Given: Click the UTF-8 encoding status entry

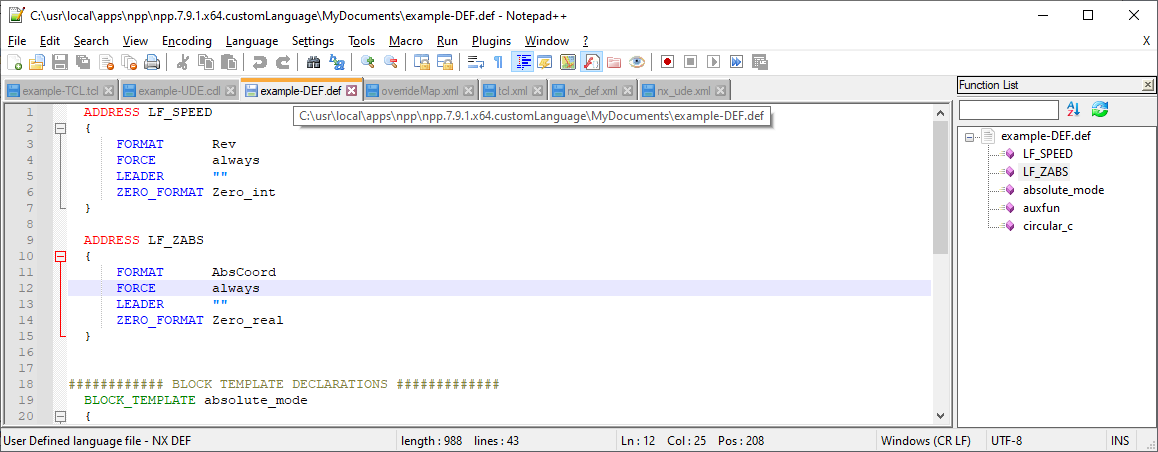Looking at the screenshot, I should point(1006,441).
